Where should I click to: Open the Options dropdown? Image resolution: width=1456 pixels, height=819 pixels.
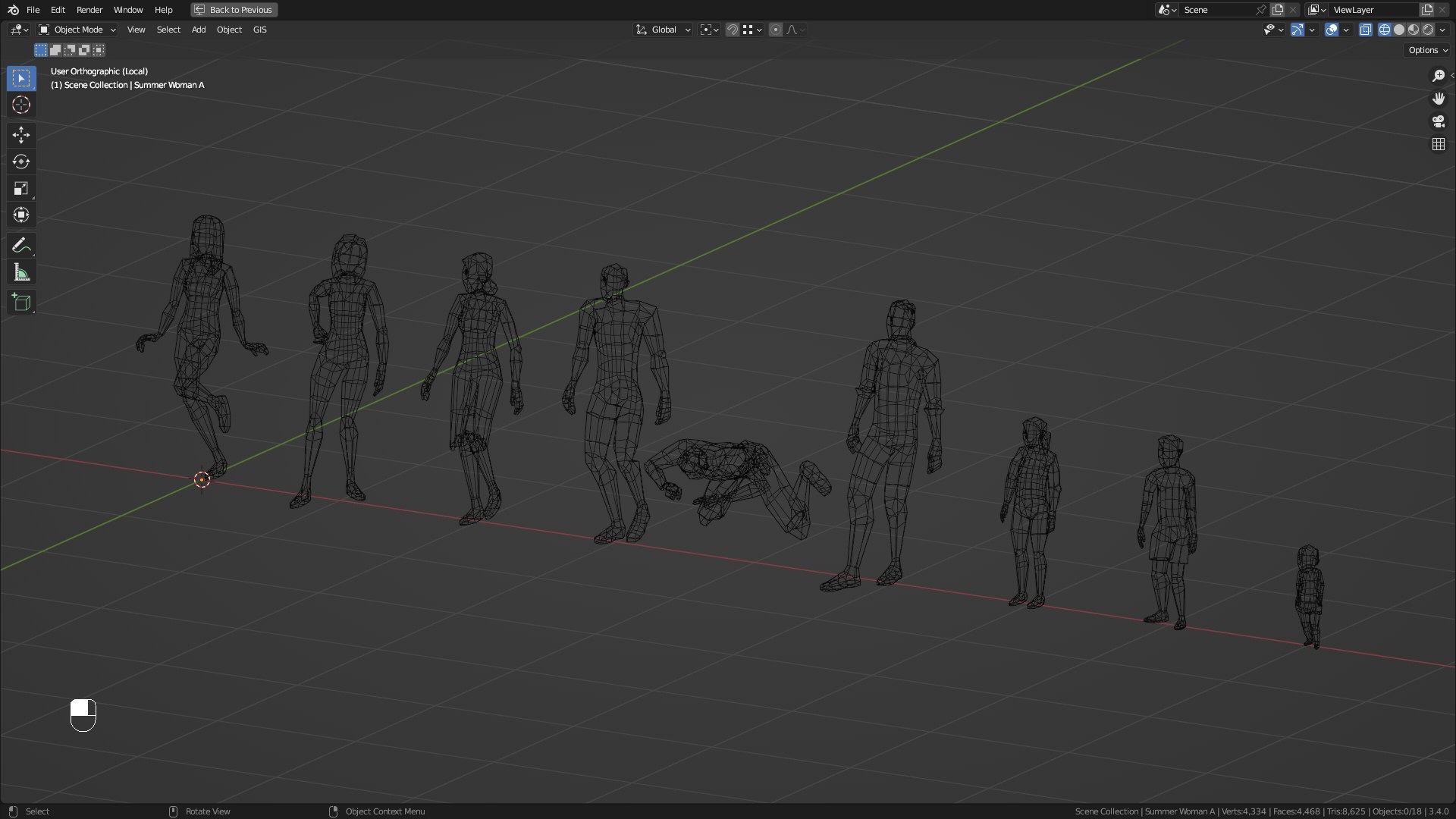coord(1428,50)
